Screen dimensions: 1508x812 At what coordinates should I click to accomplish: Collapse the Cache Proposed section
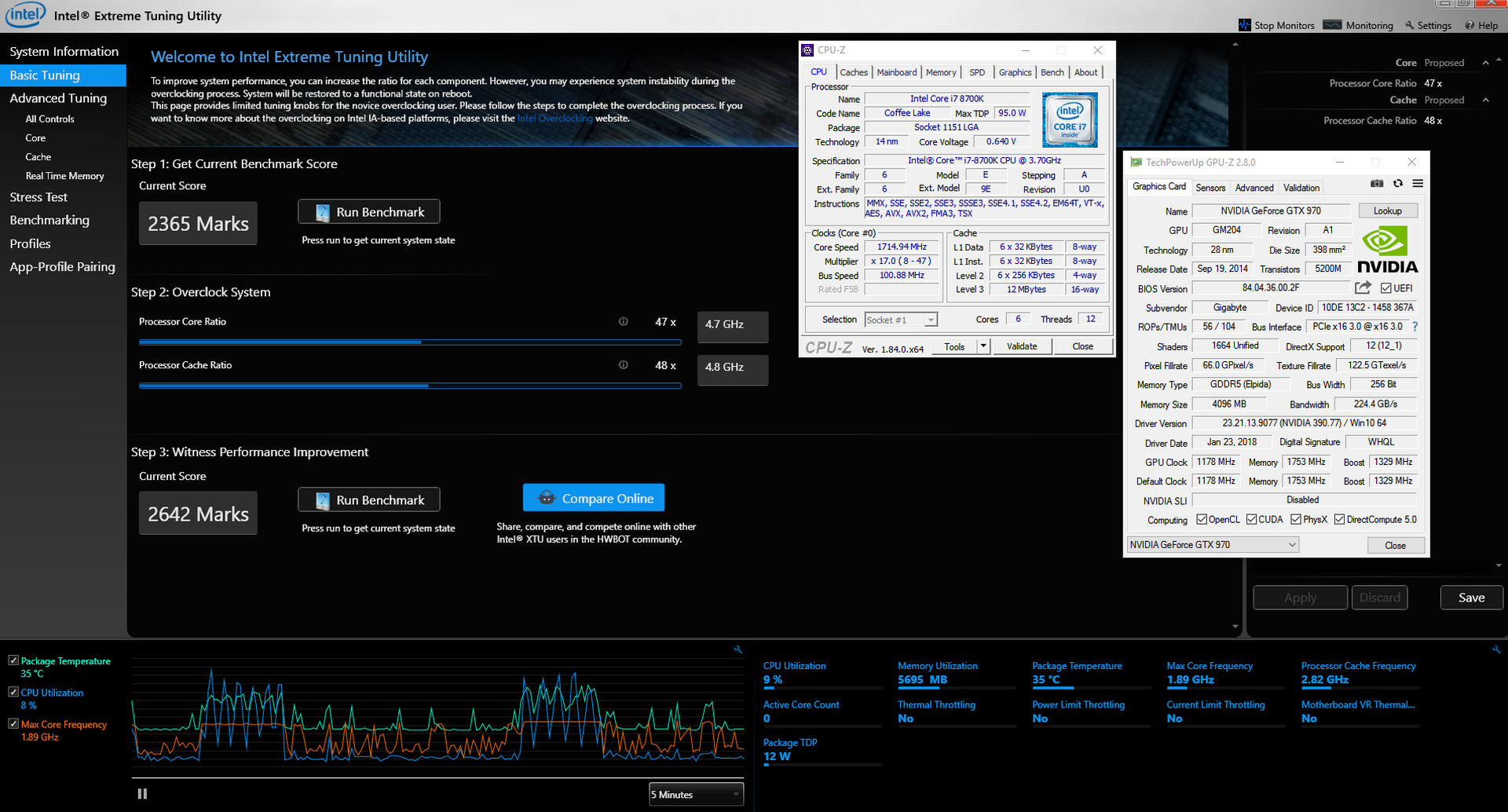1485,100
